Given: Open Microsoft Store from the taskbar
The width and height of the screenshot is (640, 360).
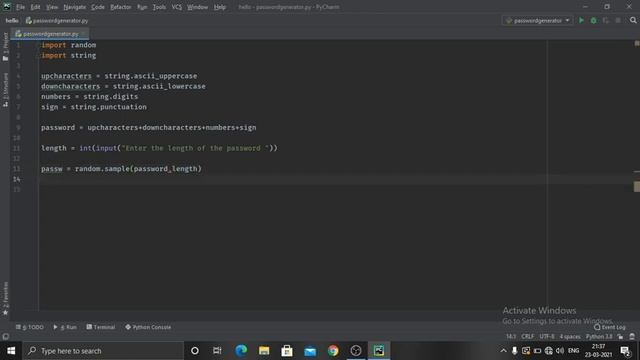Looking at the screenshot, I should point(287,351).
